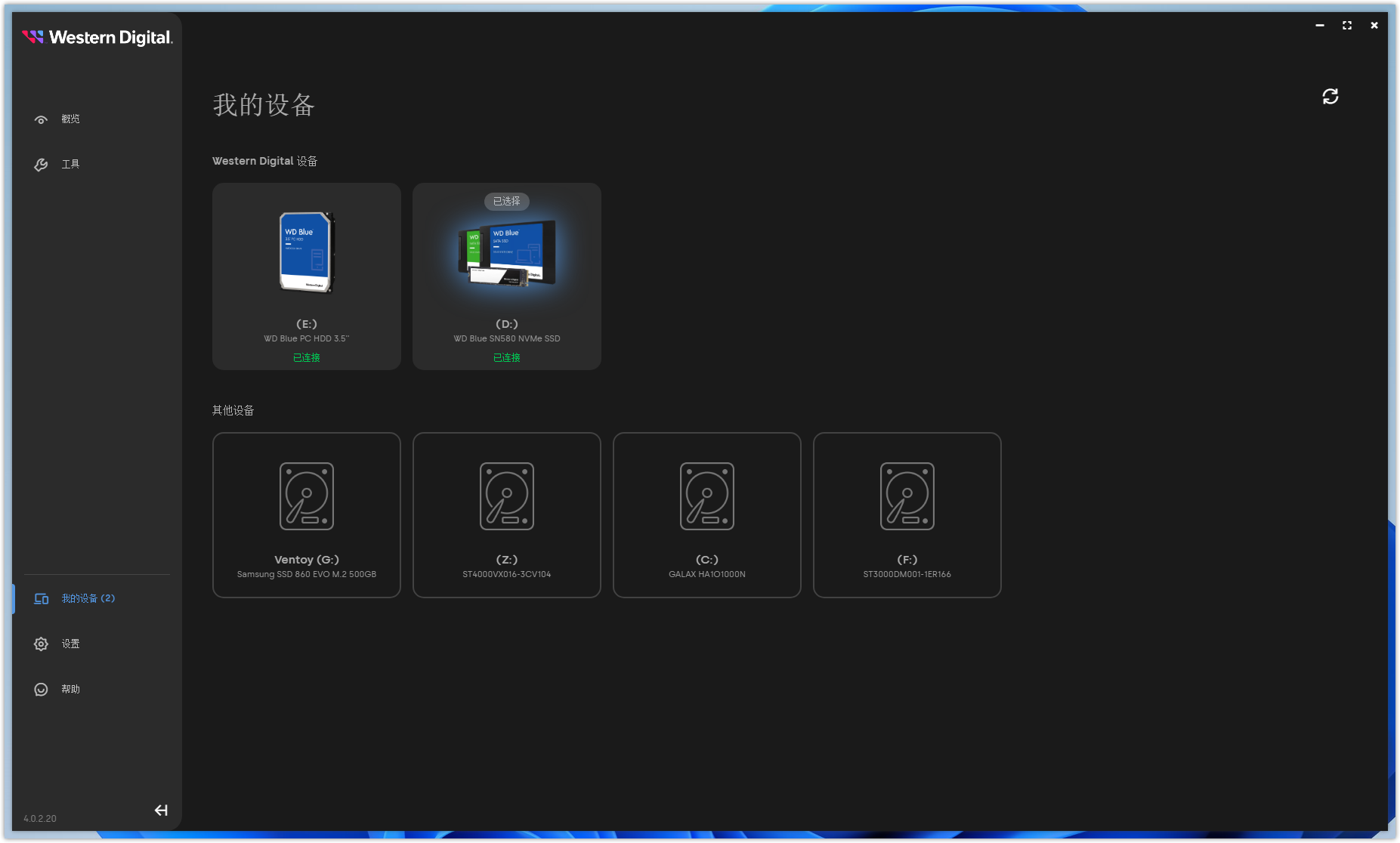Select the WD Blue SN580 NVMe SSD card

pyautogui.click(x=506, y=276)
